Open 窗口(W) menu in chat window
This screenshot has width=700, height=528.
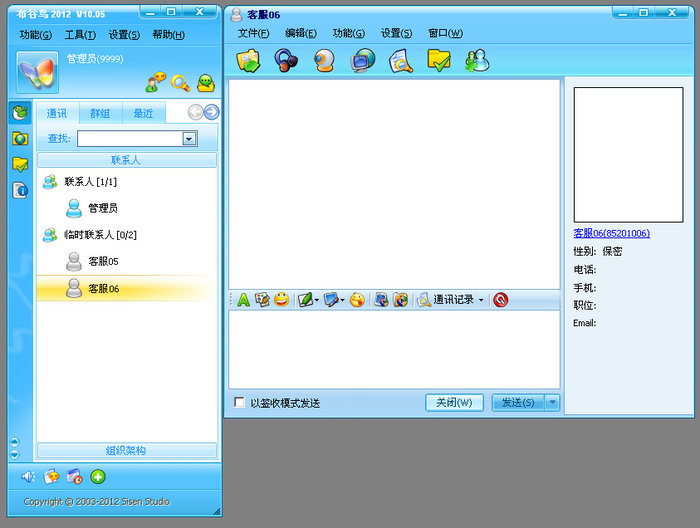tap(446, 33)
